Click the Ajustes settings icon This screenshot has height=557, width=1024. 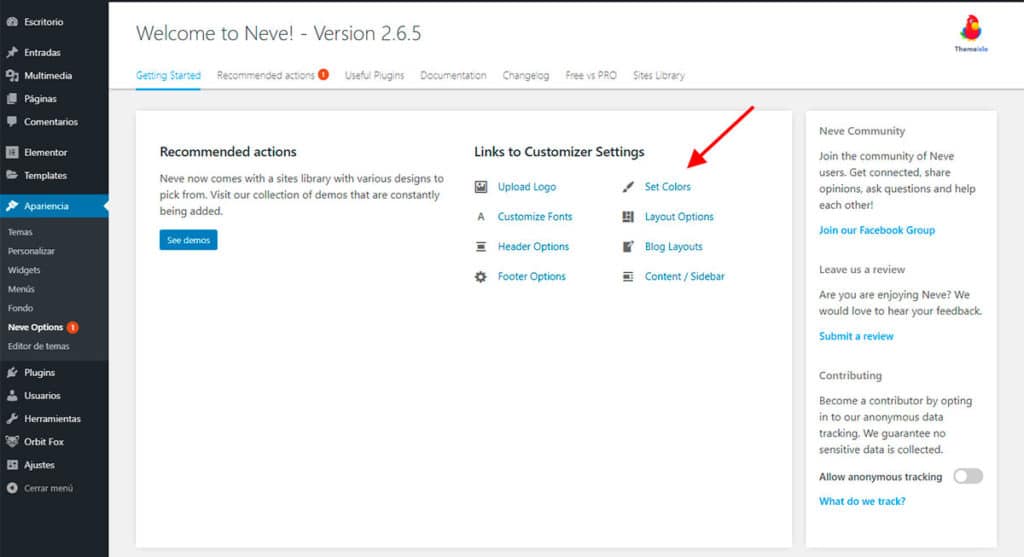(x=12, y=465)
